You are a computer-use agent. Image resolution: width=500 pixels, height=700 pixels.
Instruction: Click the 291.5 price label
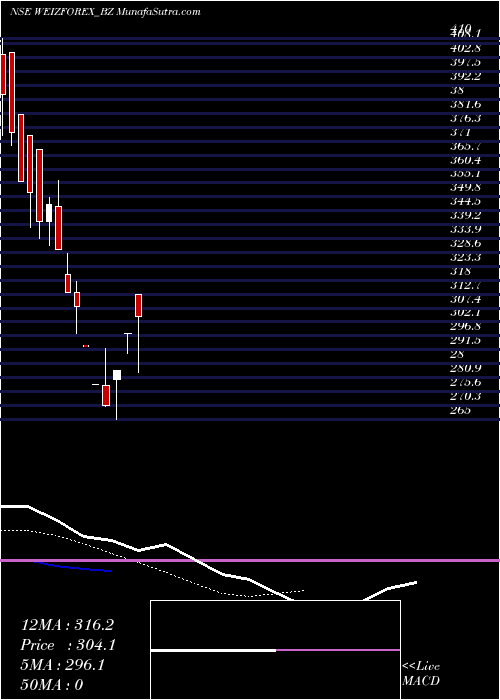[x=465, y=340]
